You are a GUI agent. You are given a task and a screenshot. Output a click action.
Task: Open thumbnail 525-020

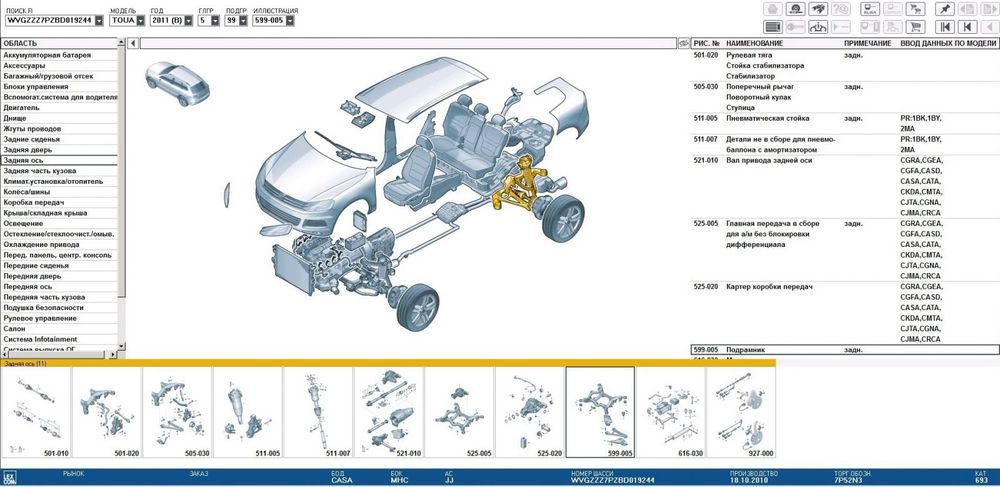point(529,412)
